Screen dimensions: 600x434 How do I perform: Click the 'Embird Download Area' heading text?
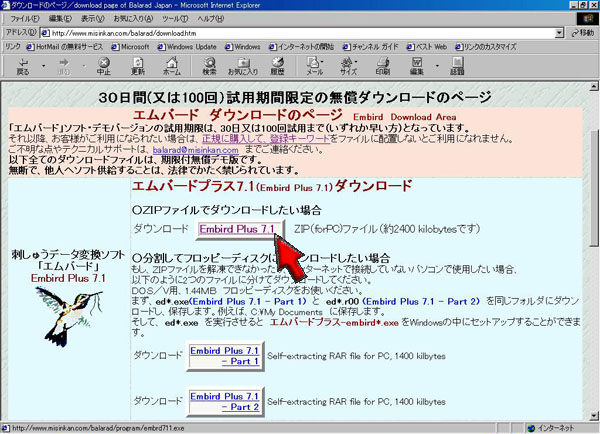coord(404,117)
